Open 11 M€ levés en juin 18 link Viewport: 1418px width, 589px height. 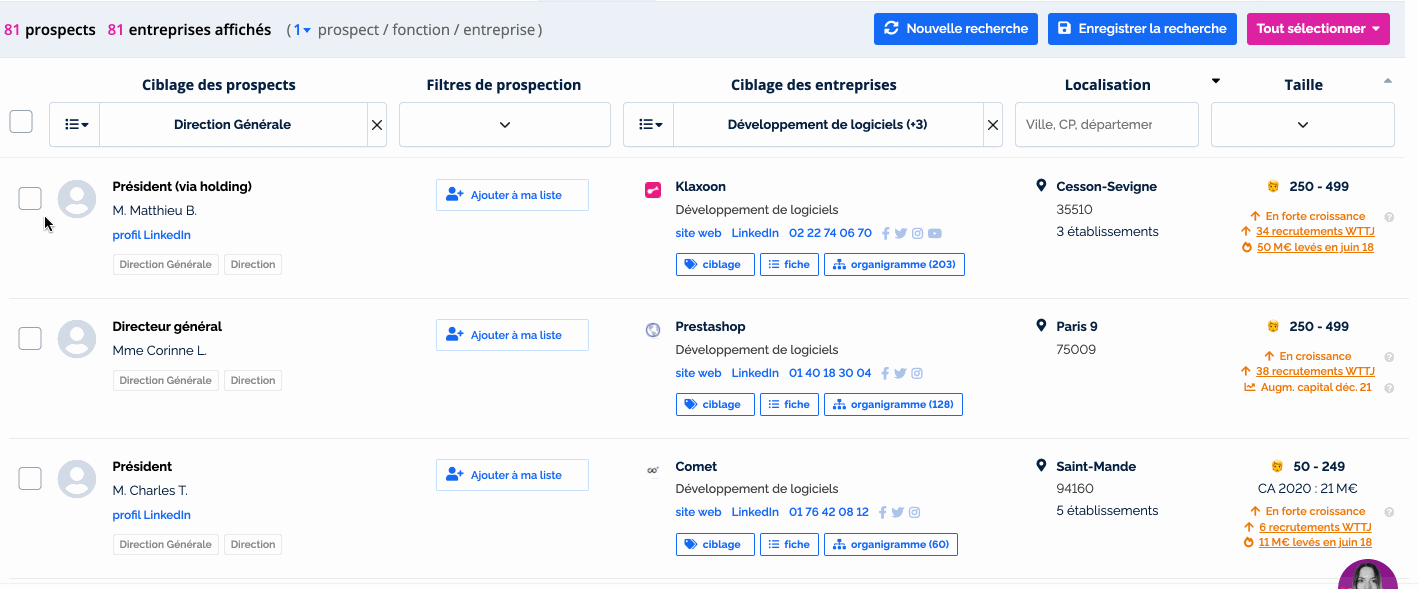click(x=1314, y=542)
